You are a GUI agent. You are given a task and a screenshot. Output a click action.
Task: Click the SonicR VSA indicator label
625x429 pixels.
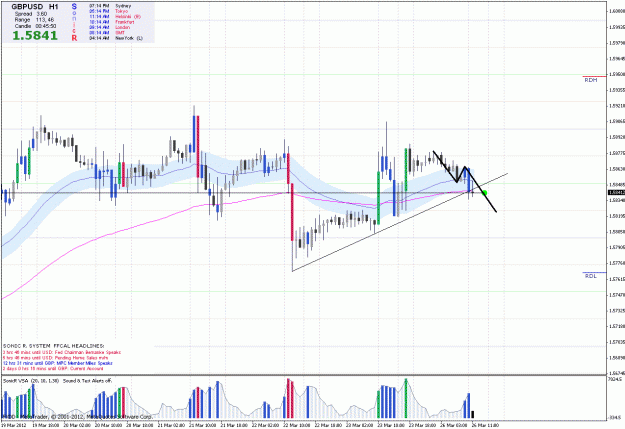(31, 381)
